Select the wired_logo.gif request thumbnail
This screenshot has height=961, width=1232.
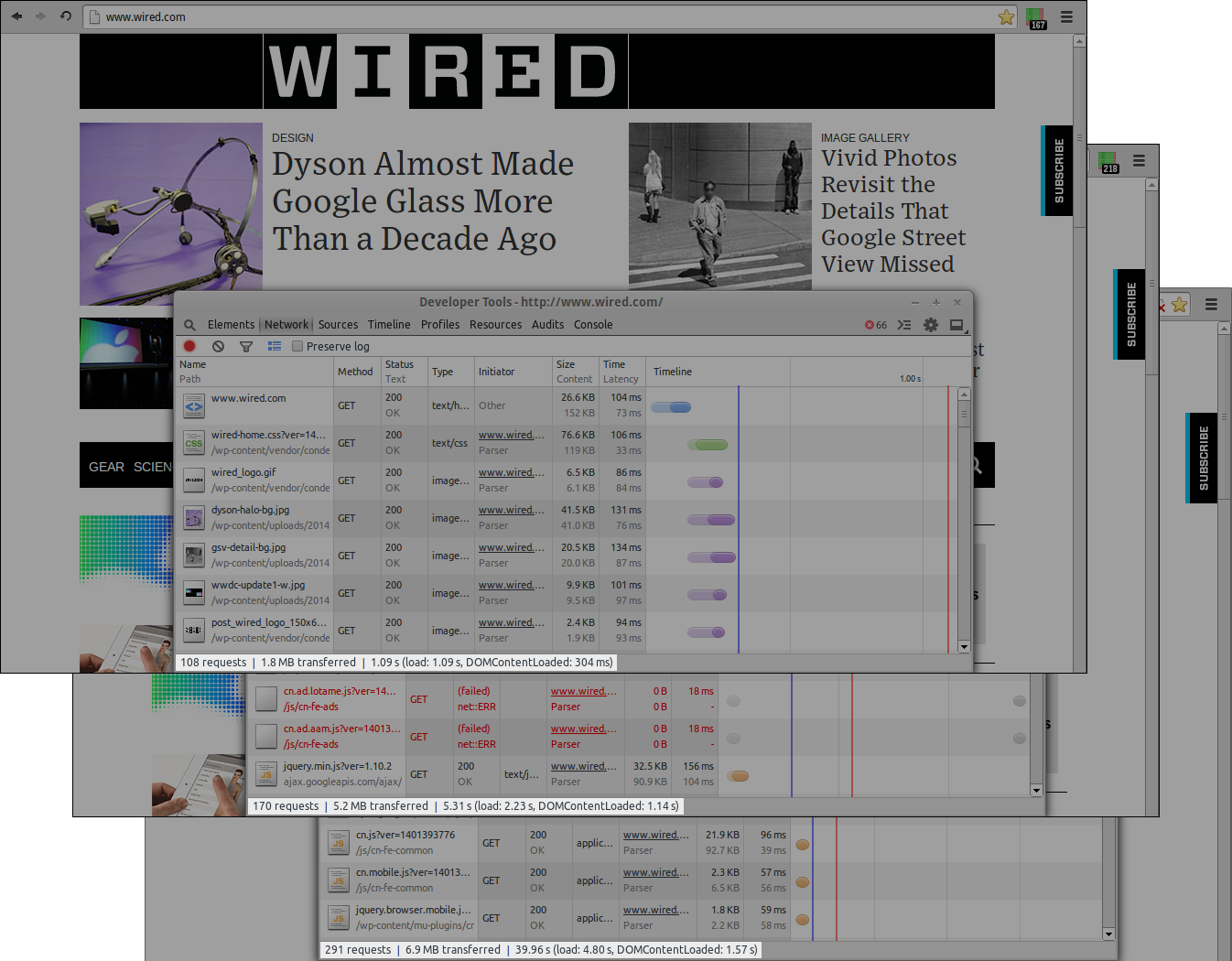click(x=194, y=480)
